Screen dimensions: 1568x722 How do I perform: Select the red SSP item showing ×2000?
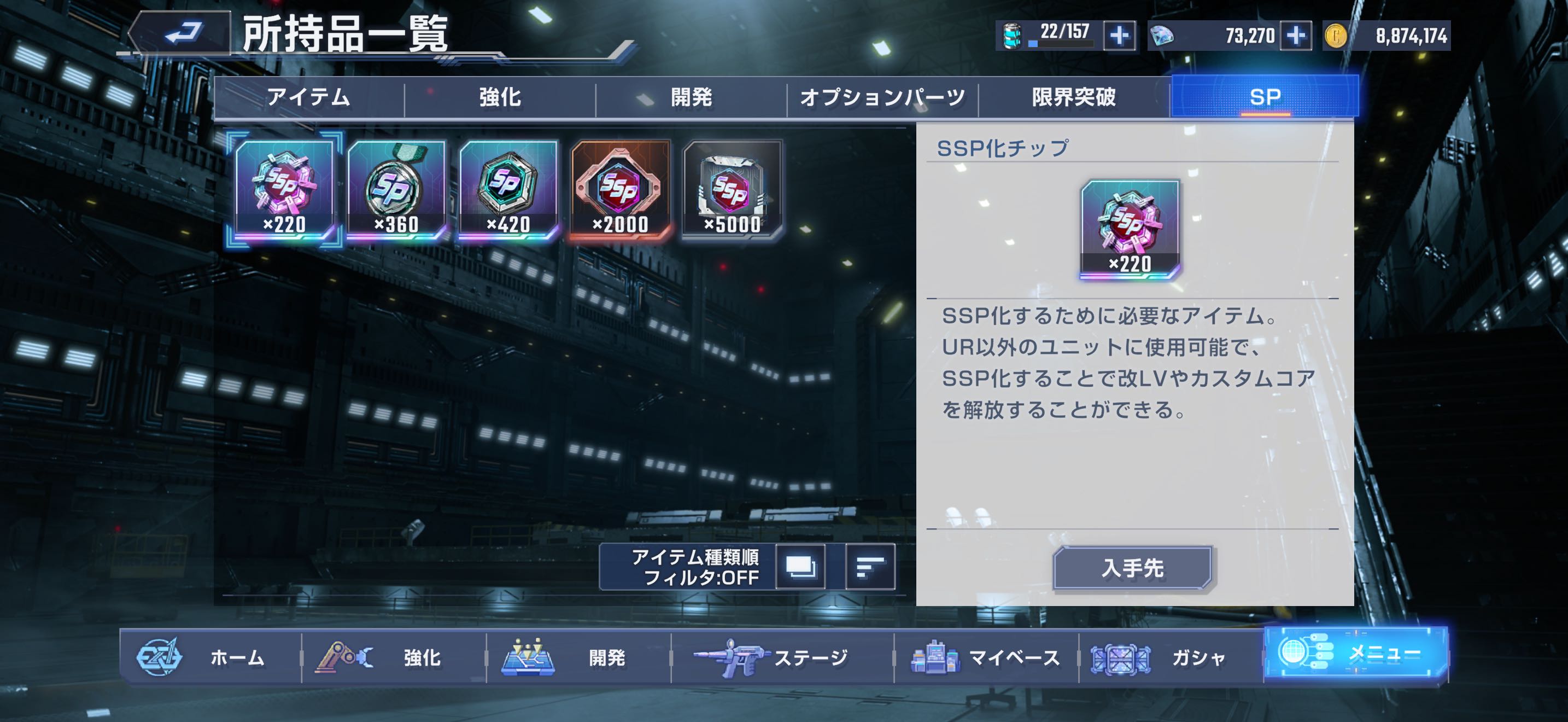tap(621, 189)
